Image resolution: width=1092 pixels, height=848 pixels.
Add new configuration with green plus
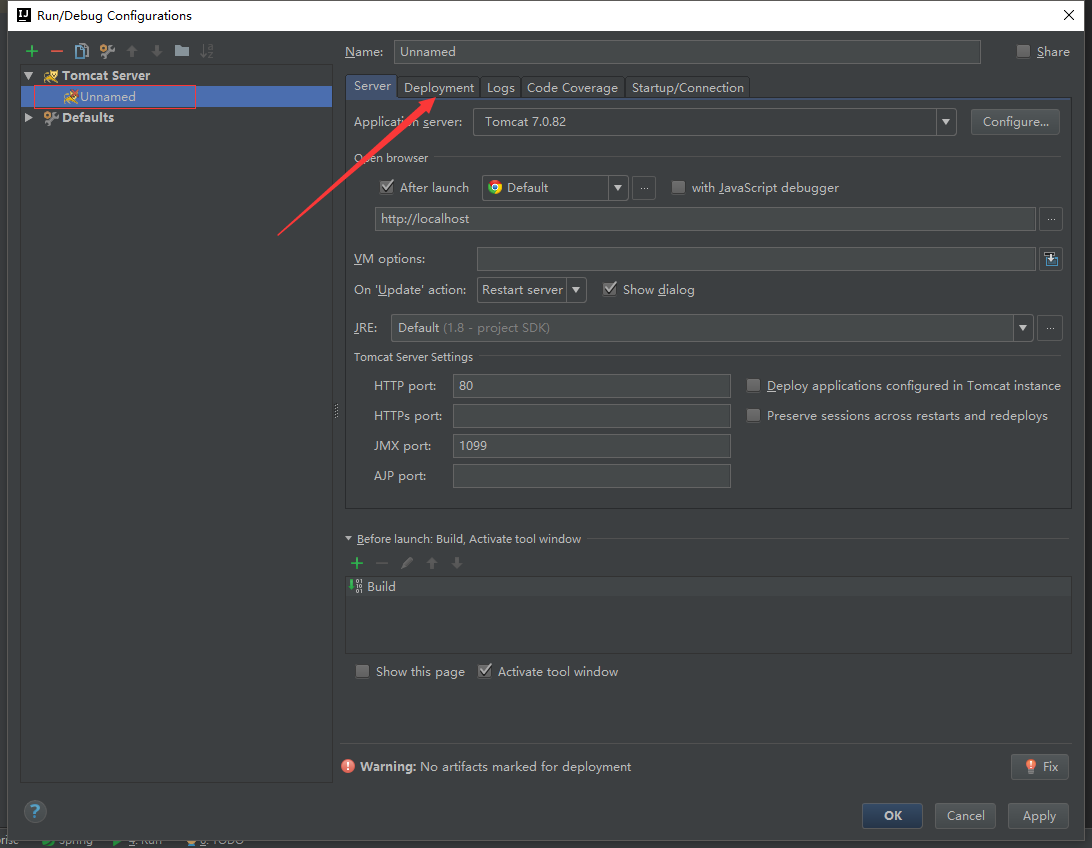point(31,51)
